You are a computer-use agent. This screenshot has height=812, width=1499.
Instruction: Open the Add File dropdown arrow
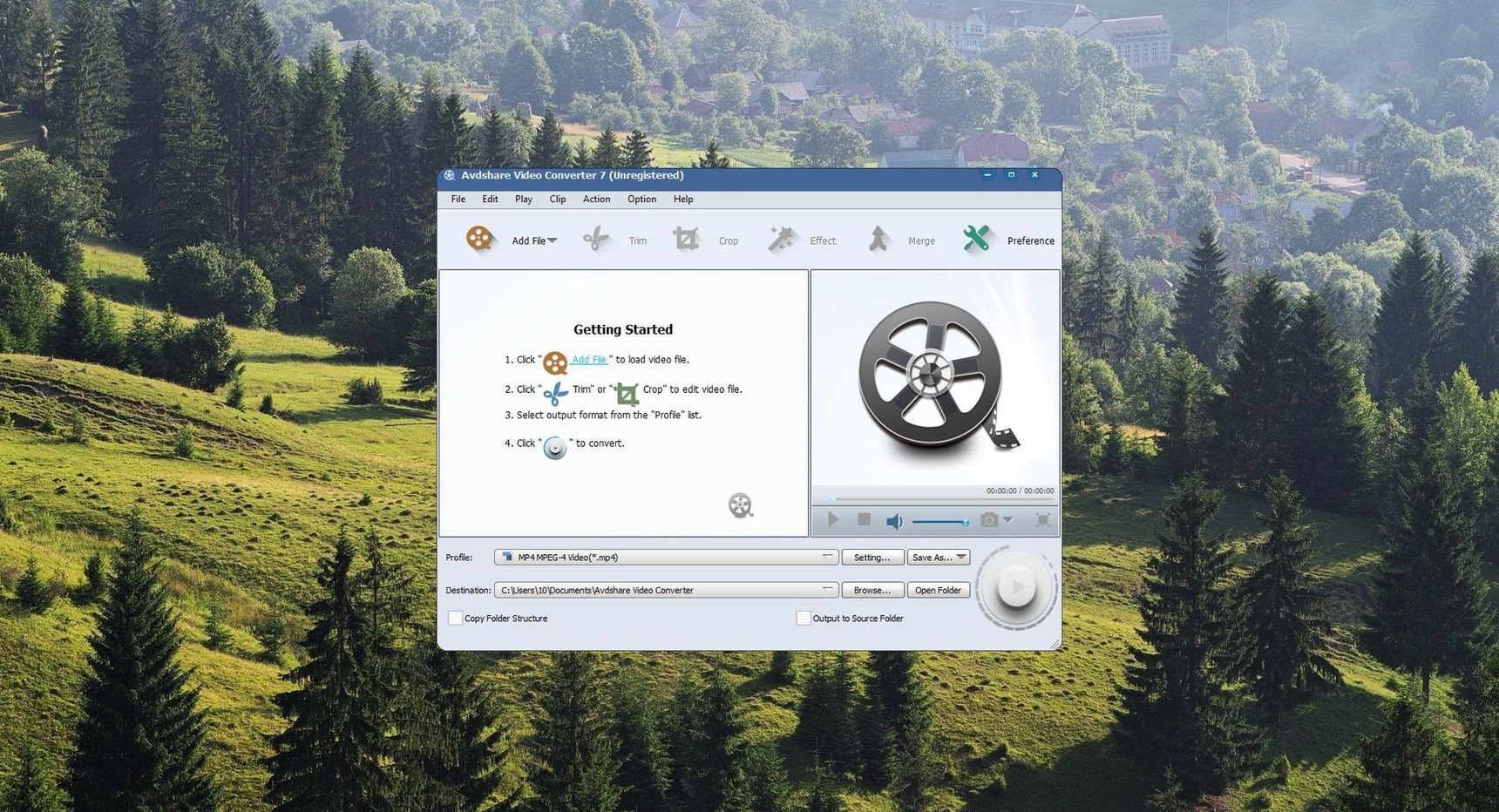pos(552,240)
